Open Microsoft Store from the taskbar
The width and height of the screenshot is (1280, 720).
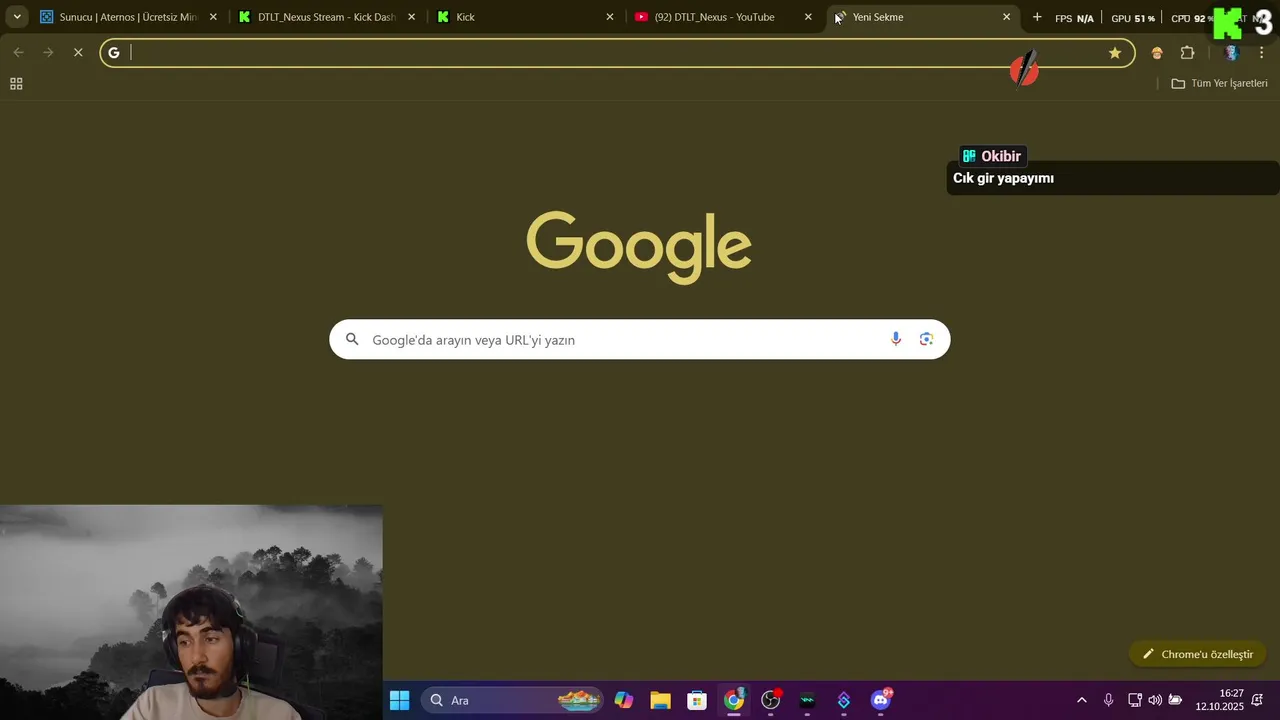697,700
